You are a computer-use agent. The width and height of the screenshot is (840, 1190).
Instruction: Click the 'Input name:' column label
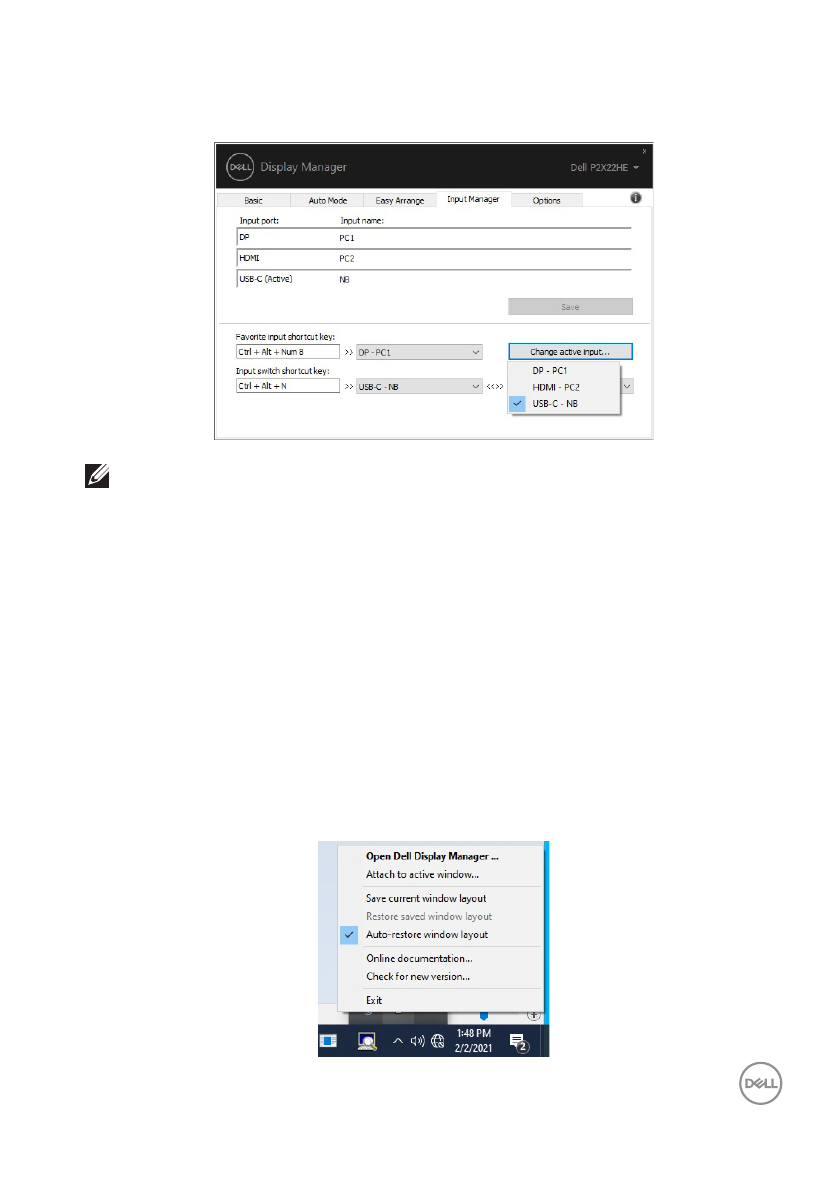point(362,221)
